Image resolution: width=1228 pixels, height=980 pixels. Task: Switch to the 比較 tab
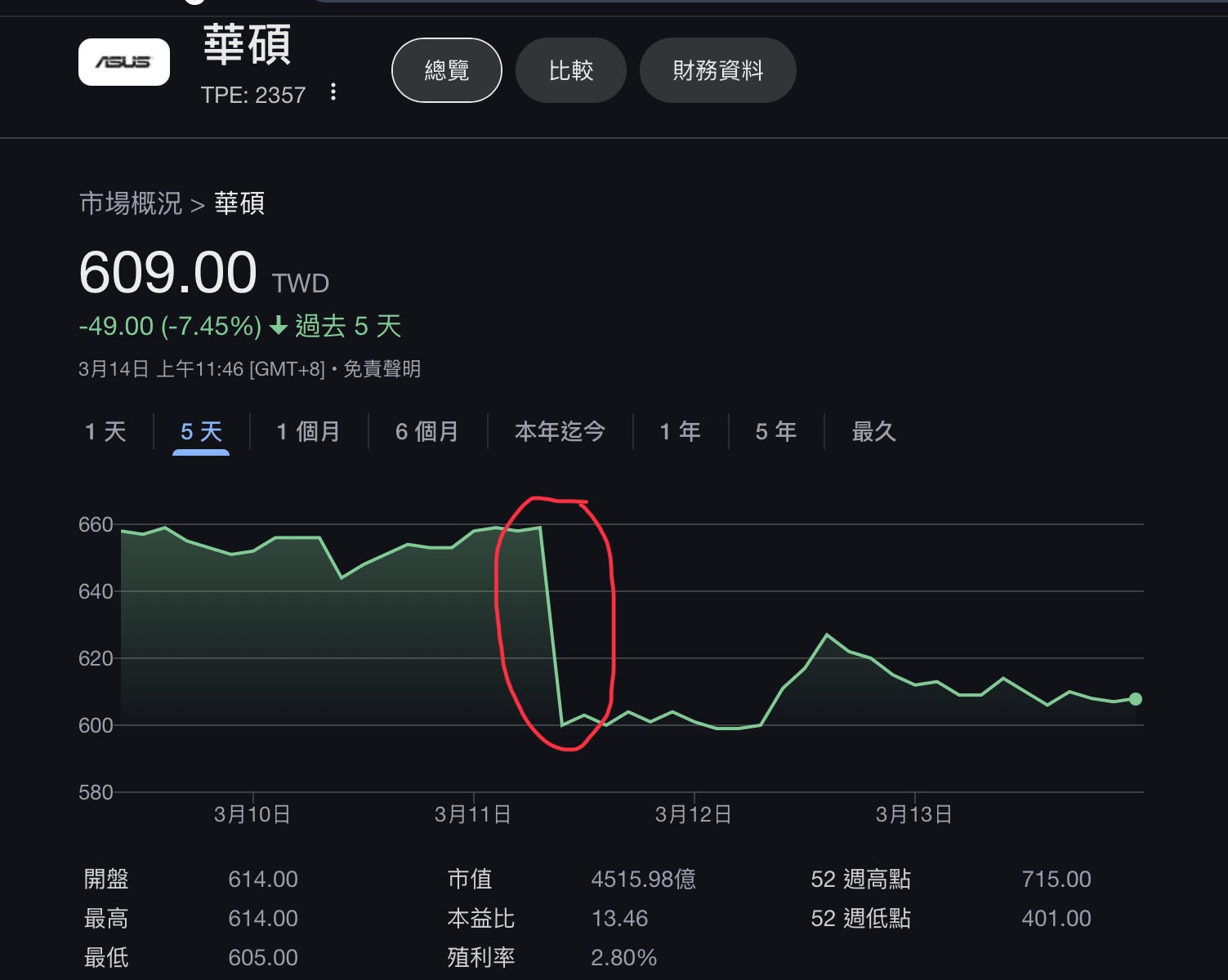click(571, 70)
